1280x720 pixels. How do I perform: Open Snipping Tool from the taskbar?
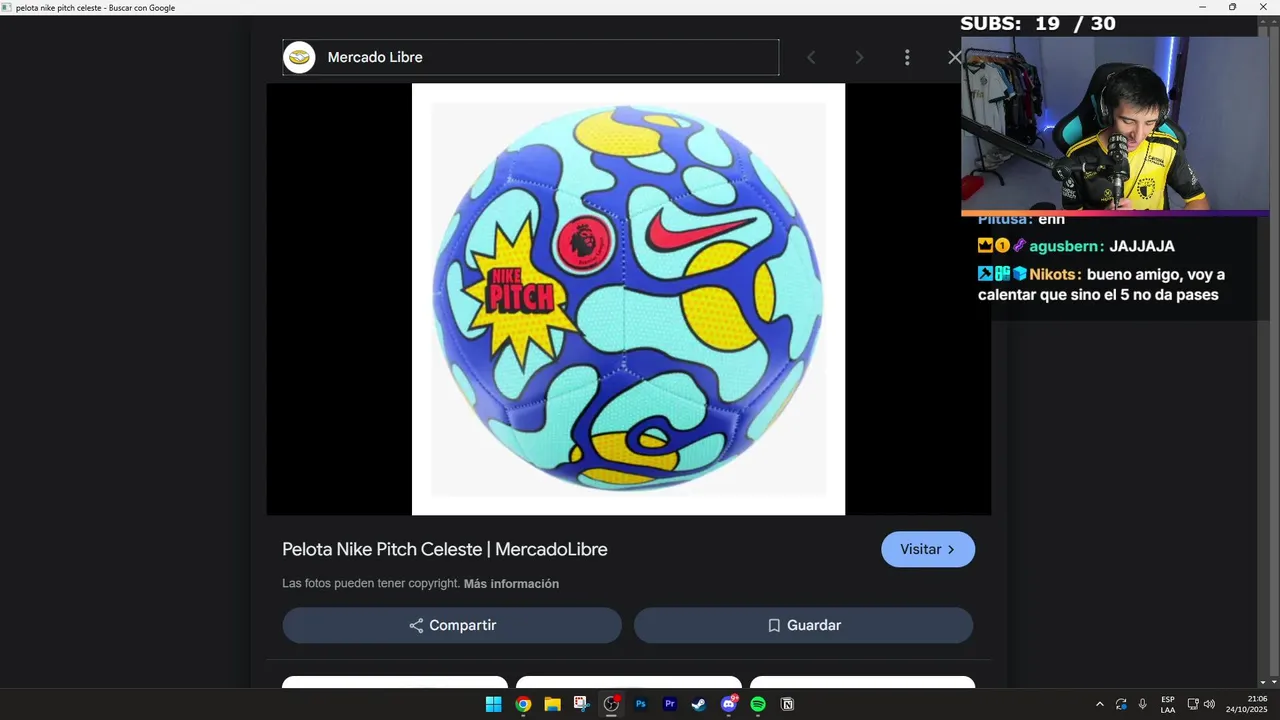pyautogui.click(x=581, y=704)
